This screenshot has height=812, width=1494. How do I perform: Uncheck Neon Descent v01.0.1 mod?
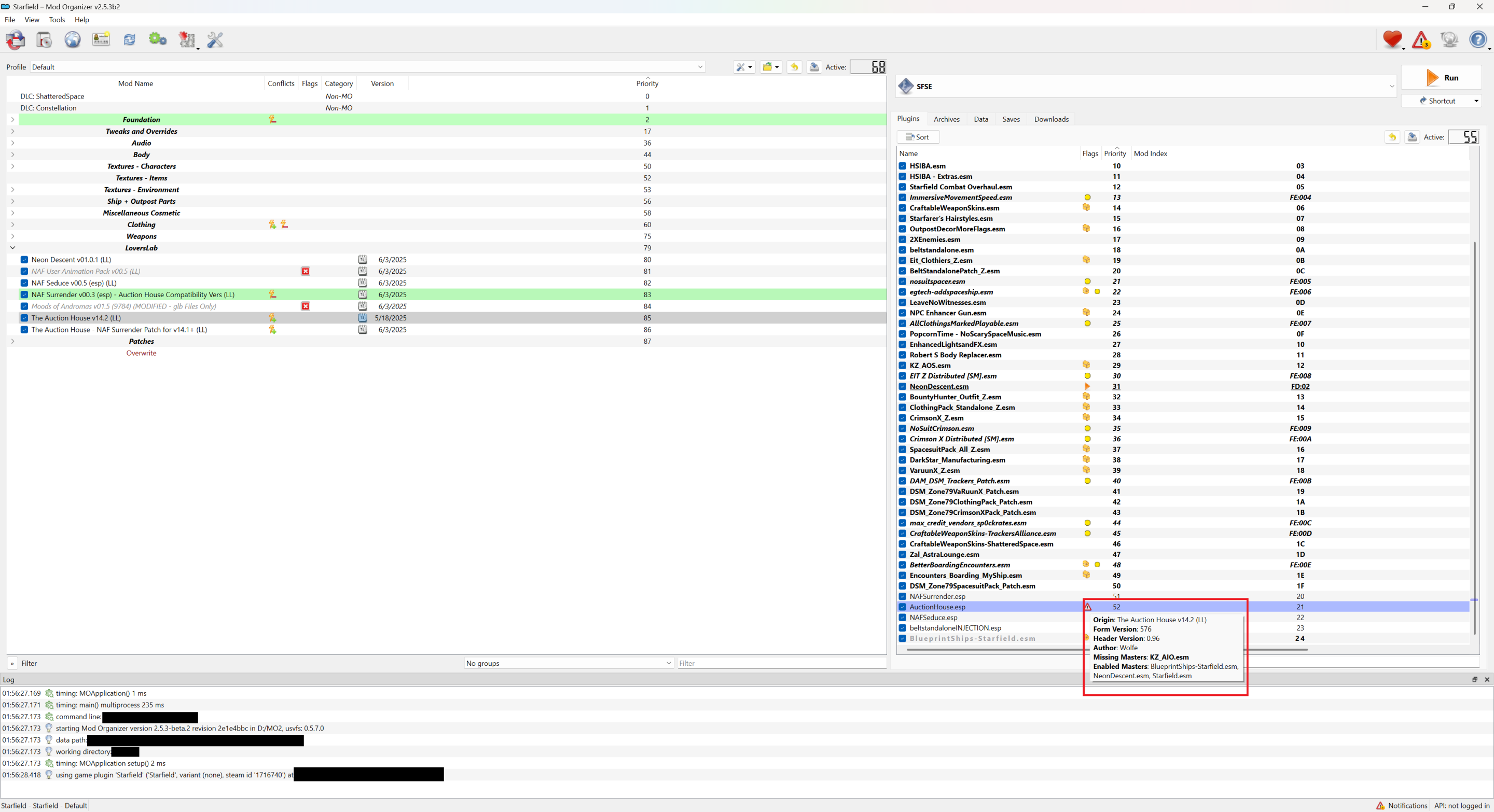click(x=24, y=260)
